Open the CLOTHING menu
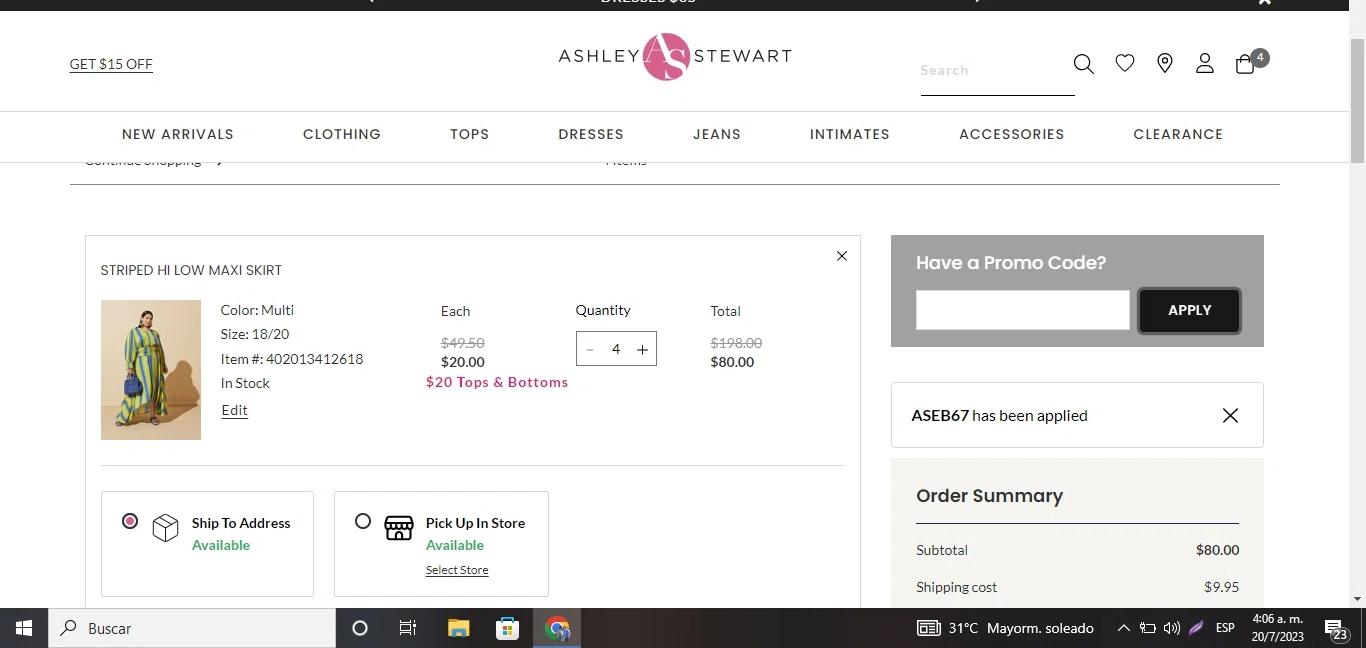1366x648 pixels. pos(342,134)
